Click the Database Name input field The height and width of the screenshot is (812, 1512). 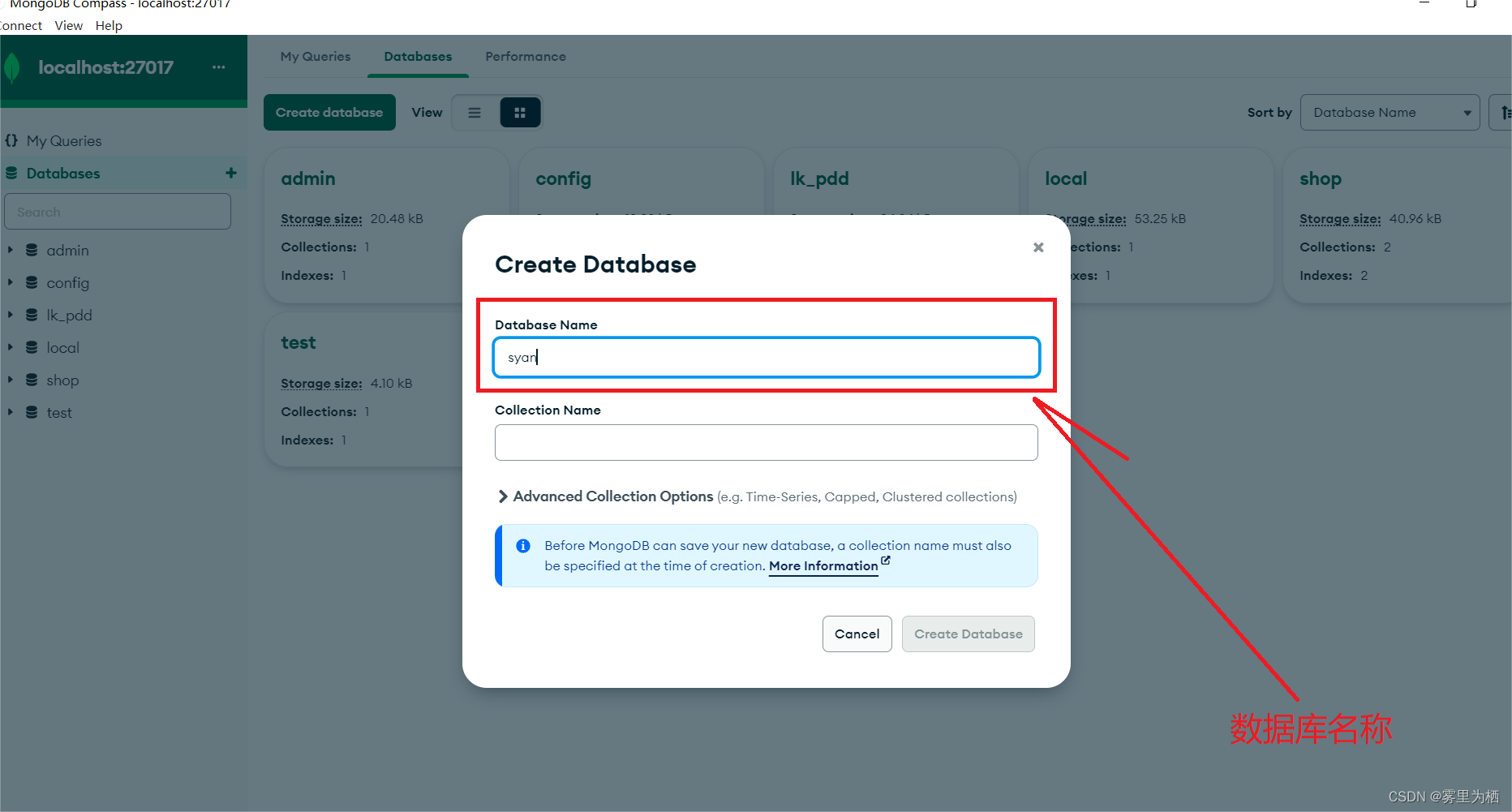coord(767,358)
